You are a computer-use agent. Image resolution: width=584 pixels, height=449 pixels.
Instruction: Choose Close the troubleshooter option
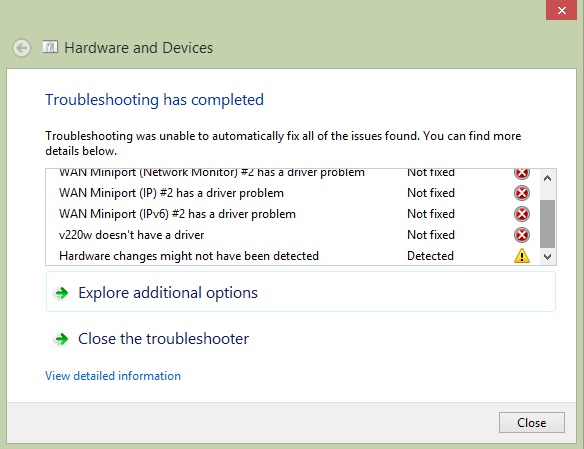[301, 339]
